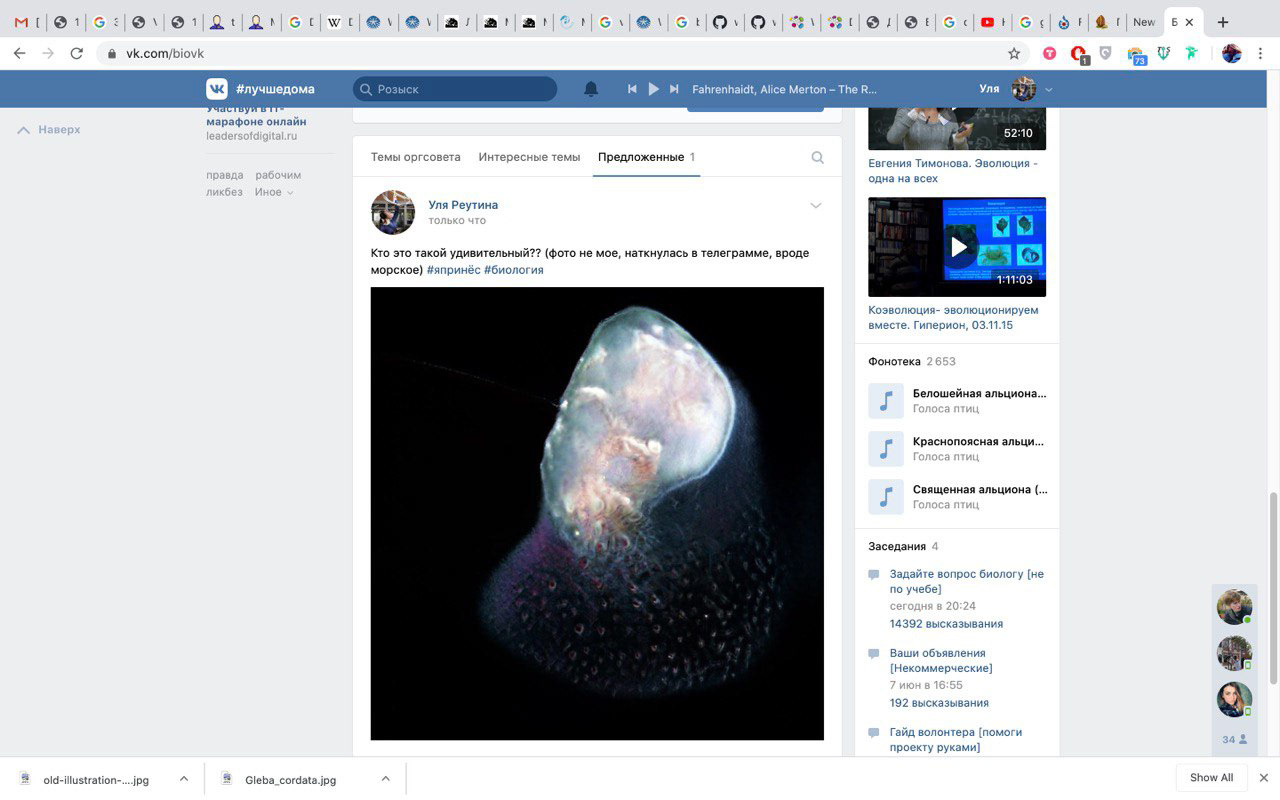This screenshot has height=800, width=1280.
Task: Open Chrome profile avatar
Action: coord(1232,53)
